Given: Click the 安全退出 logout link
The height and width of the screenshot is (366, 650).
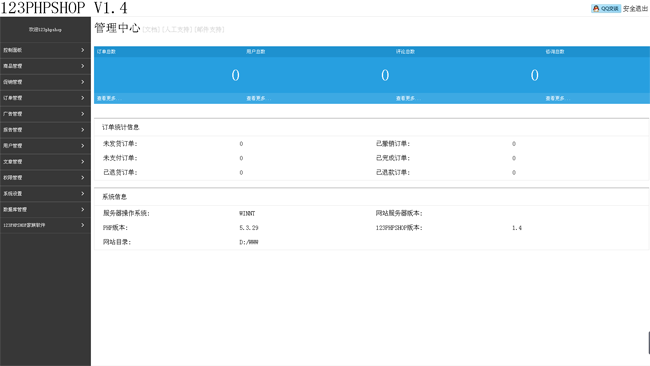Looking at the screenshot, I should (x=635, y=8).
